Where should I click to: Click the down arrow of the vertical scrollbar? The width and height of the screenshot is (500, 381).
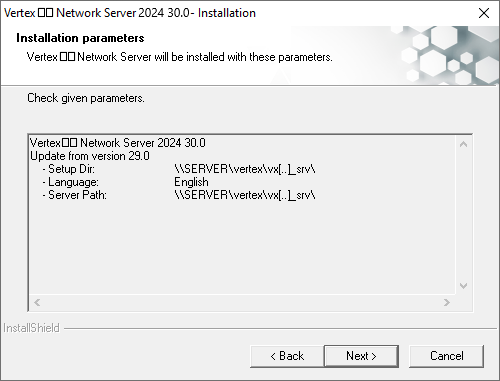(x=463, y=286)
